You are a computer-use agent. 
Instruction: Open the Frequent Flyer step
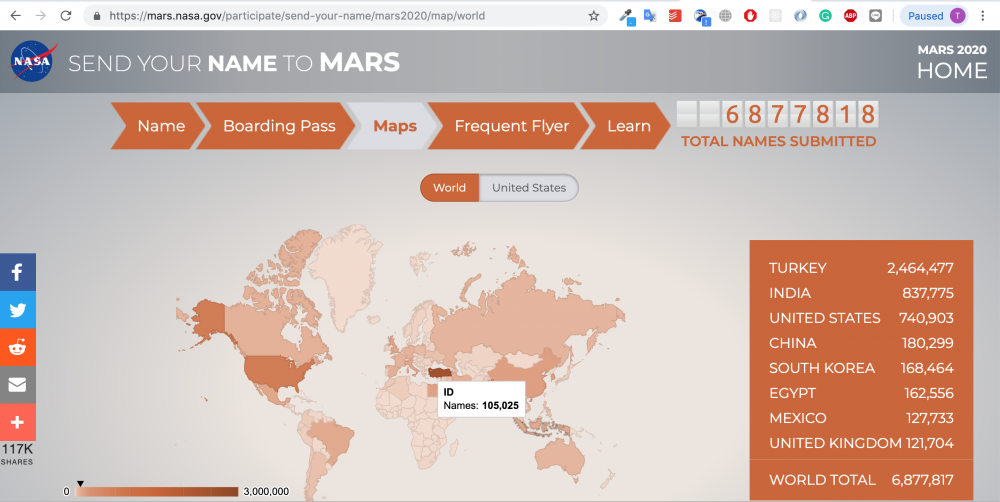tap(511, 126)
